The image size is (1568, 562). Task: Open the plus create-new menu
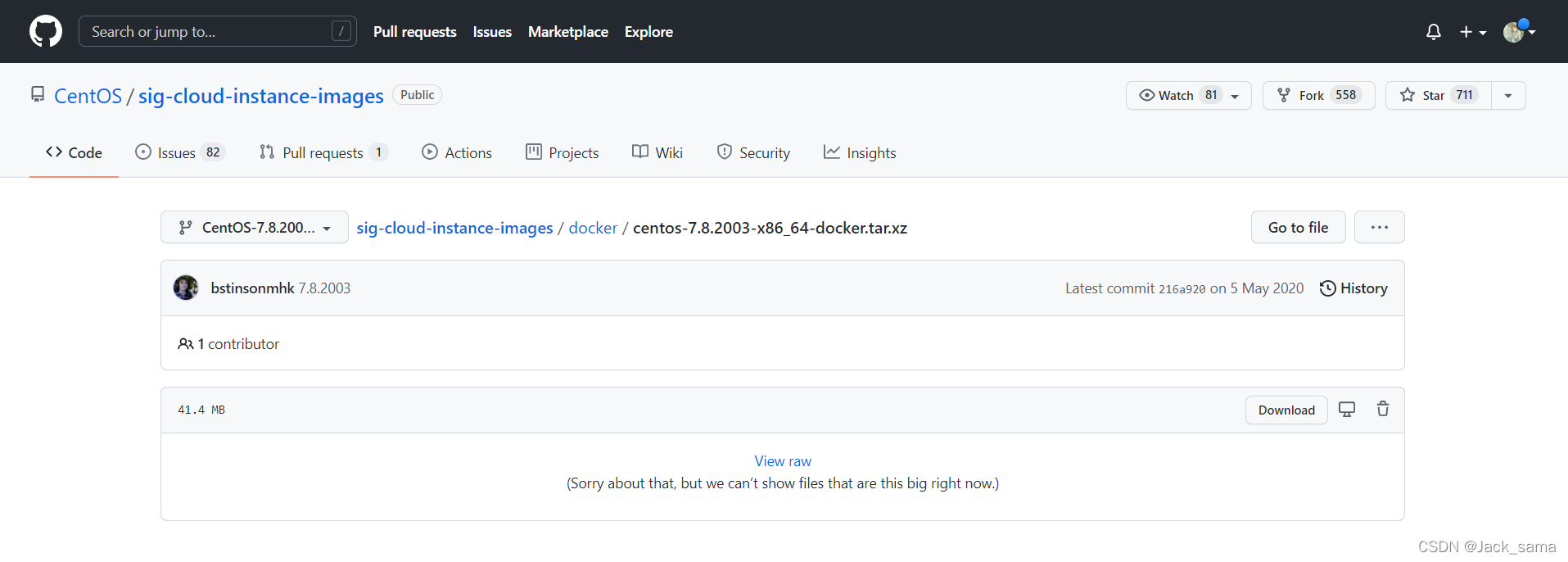click(1472, 32)
